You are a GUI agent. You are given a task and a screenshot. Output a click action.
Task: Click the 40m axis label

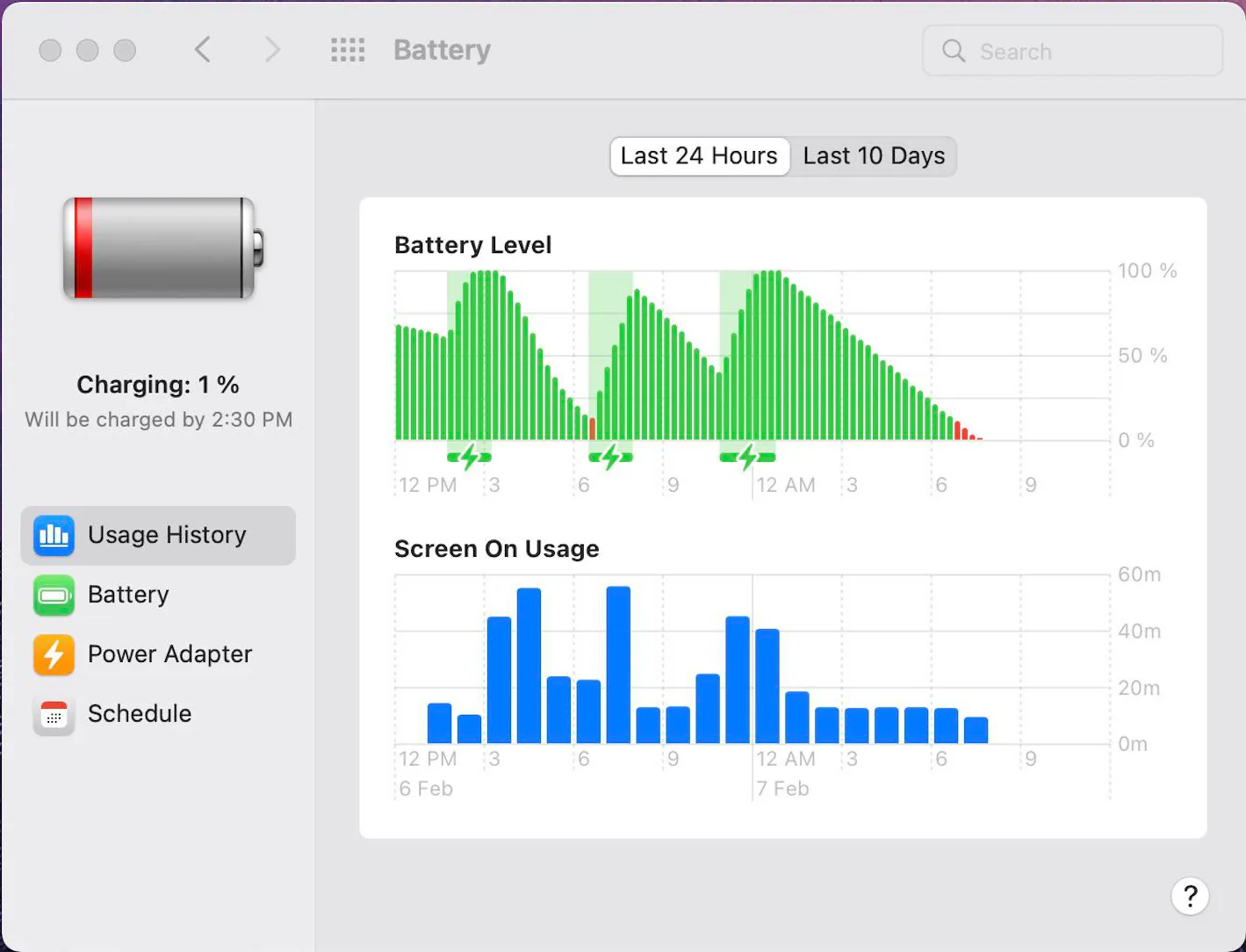click(1139, 631)
